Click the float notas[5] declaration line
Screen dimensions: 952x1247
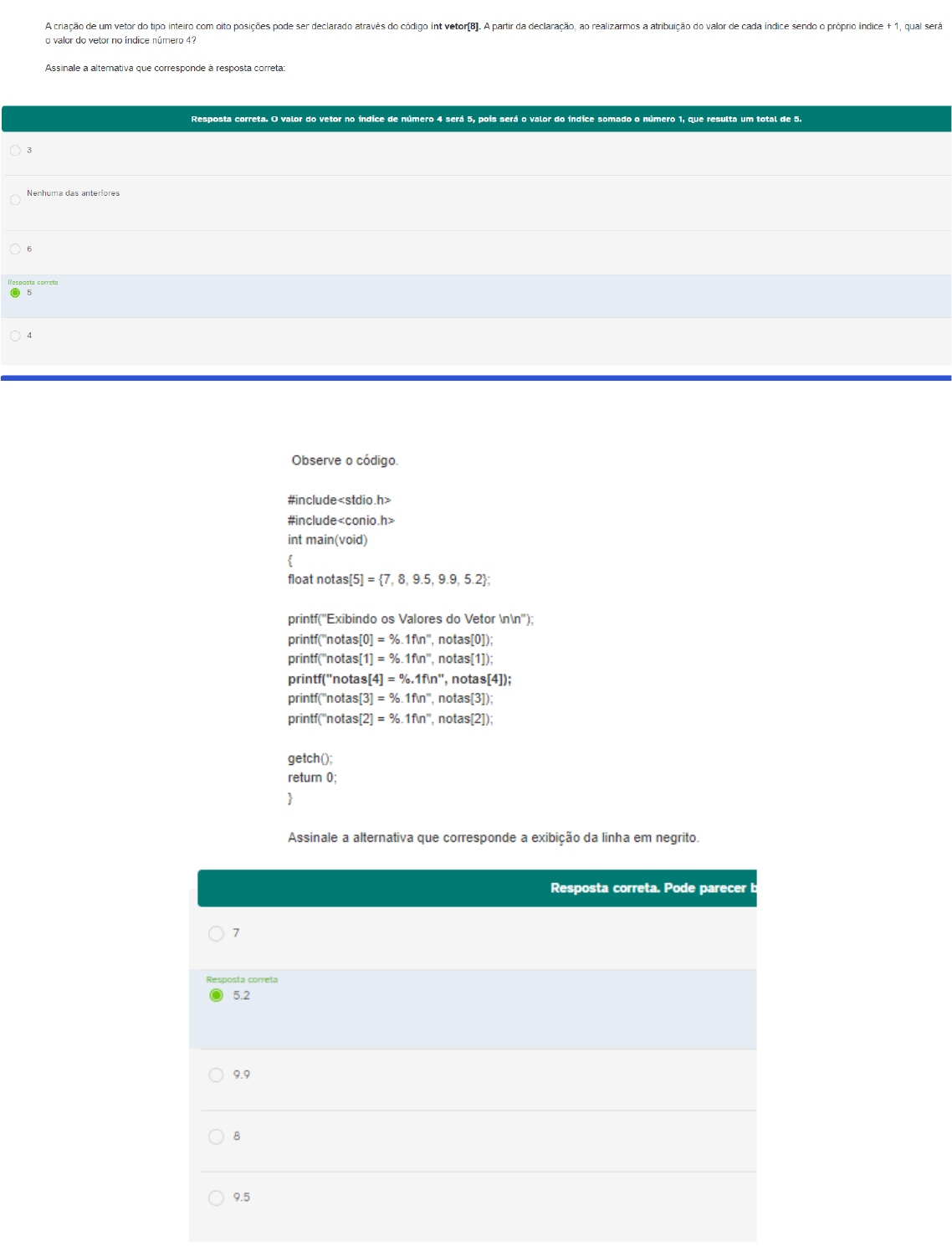pos(389,579)
